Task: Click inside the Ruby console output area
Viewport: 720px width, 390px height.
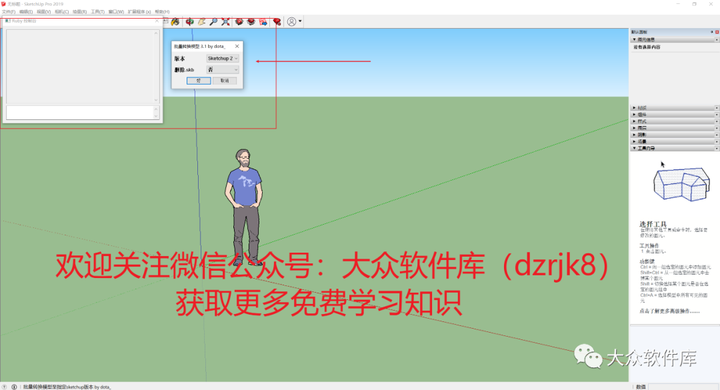Action: [x=80, y=67]
